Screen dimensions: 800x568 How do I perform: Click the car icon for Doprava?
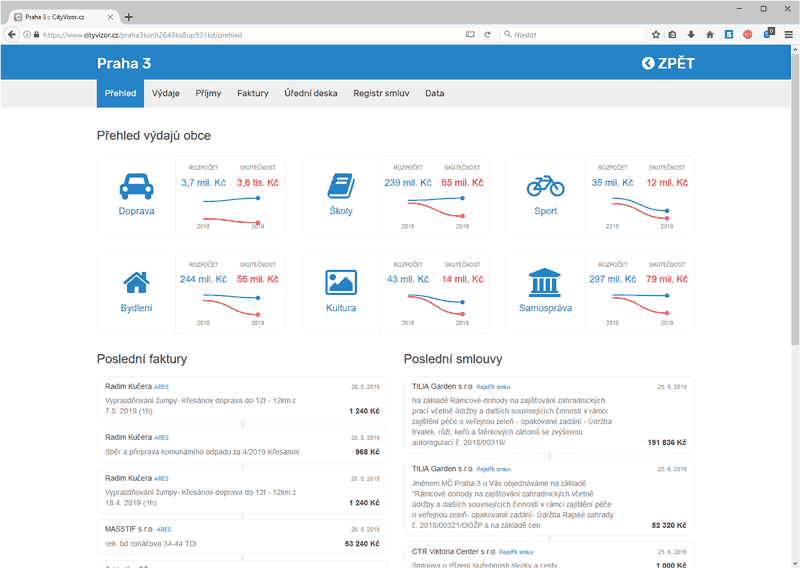click(136, 186)
